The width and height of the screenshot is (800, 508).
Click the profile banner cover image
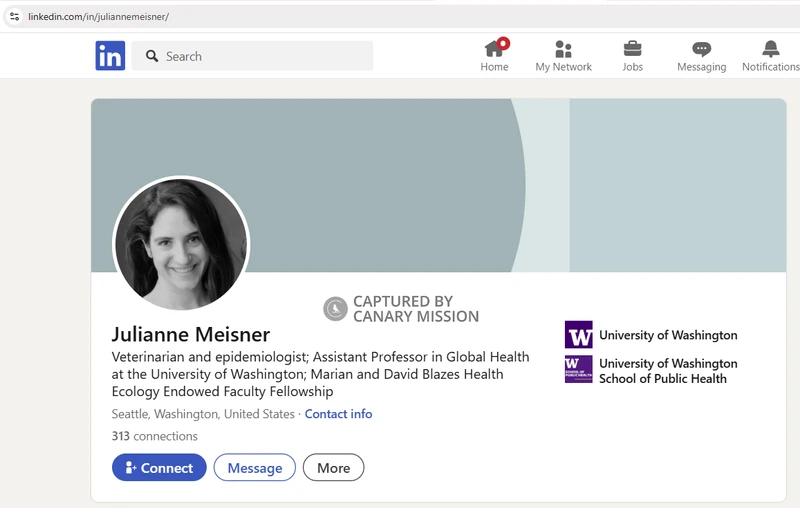point(439,185)
